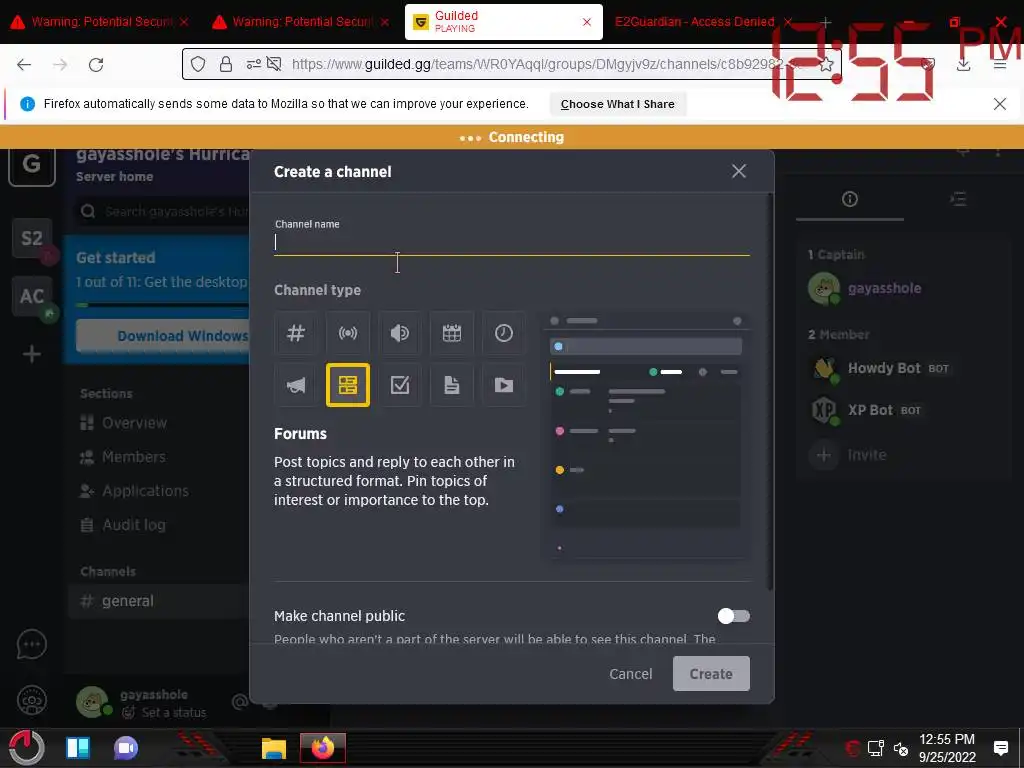This screenshot has height=768, width=1024.
Task: Click Download Windows button
Action: pyautogui.click(x=163, y=336)
